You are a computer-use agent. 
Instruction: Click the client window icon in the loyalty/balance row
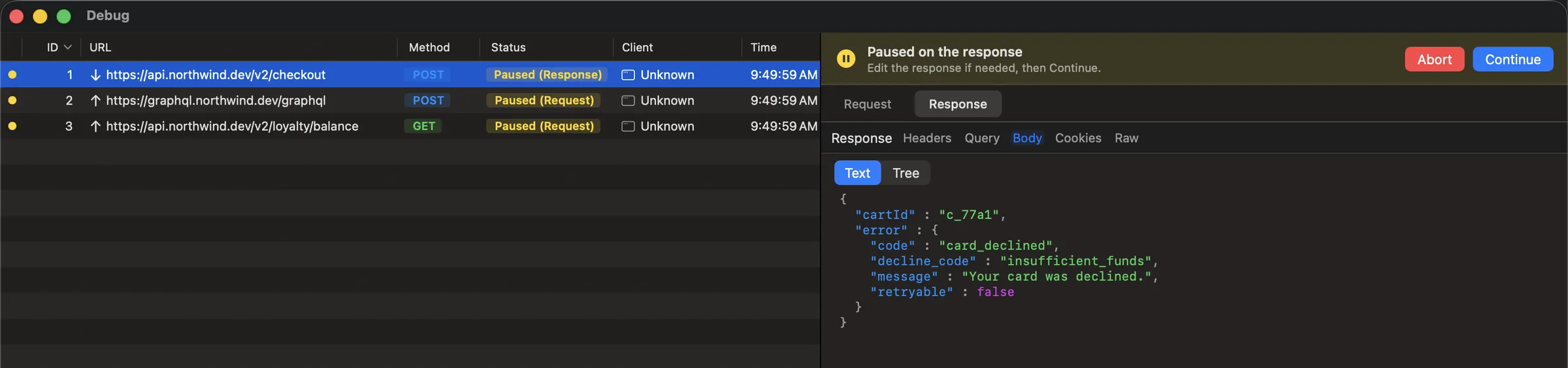[628, 125]
